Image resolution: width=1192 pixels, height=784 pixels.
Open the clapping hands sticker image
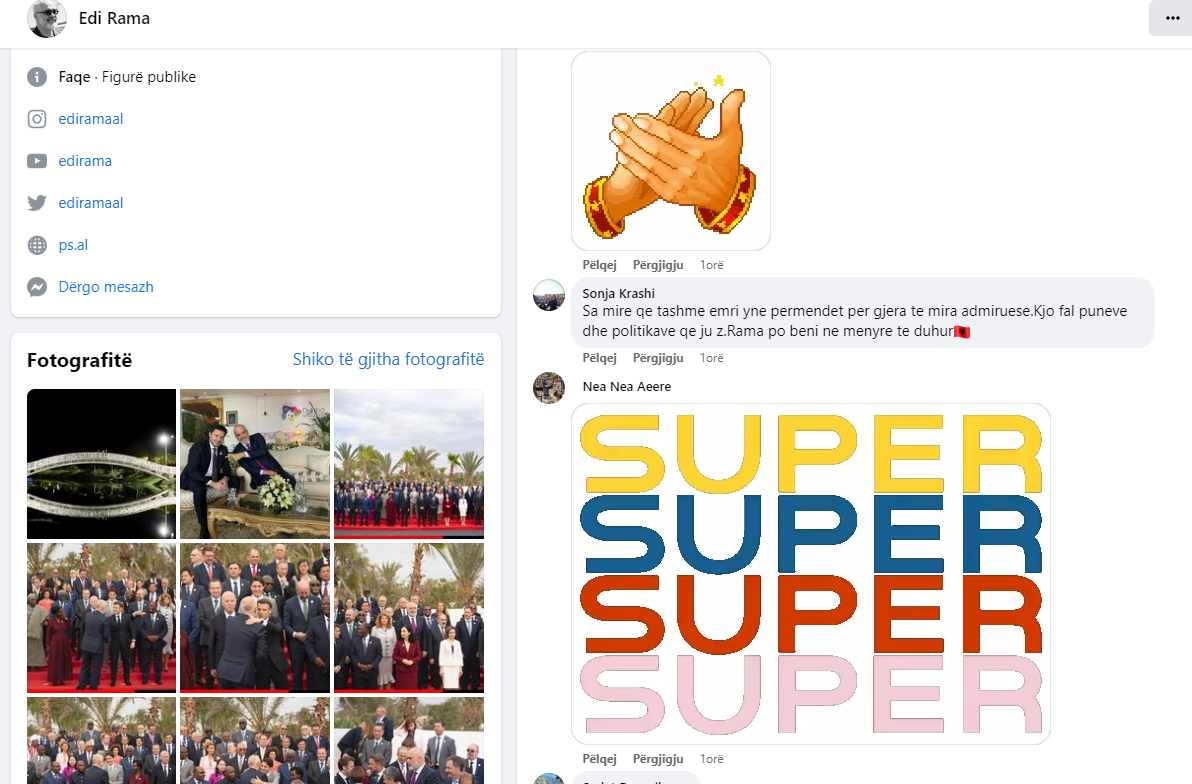pyautogui.click(x=670, y=151)
